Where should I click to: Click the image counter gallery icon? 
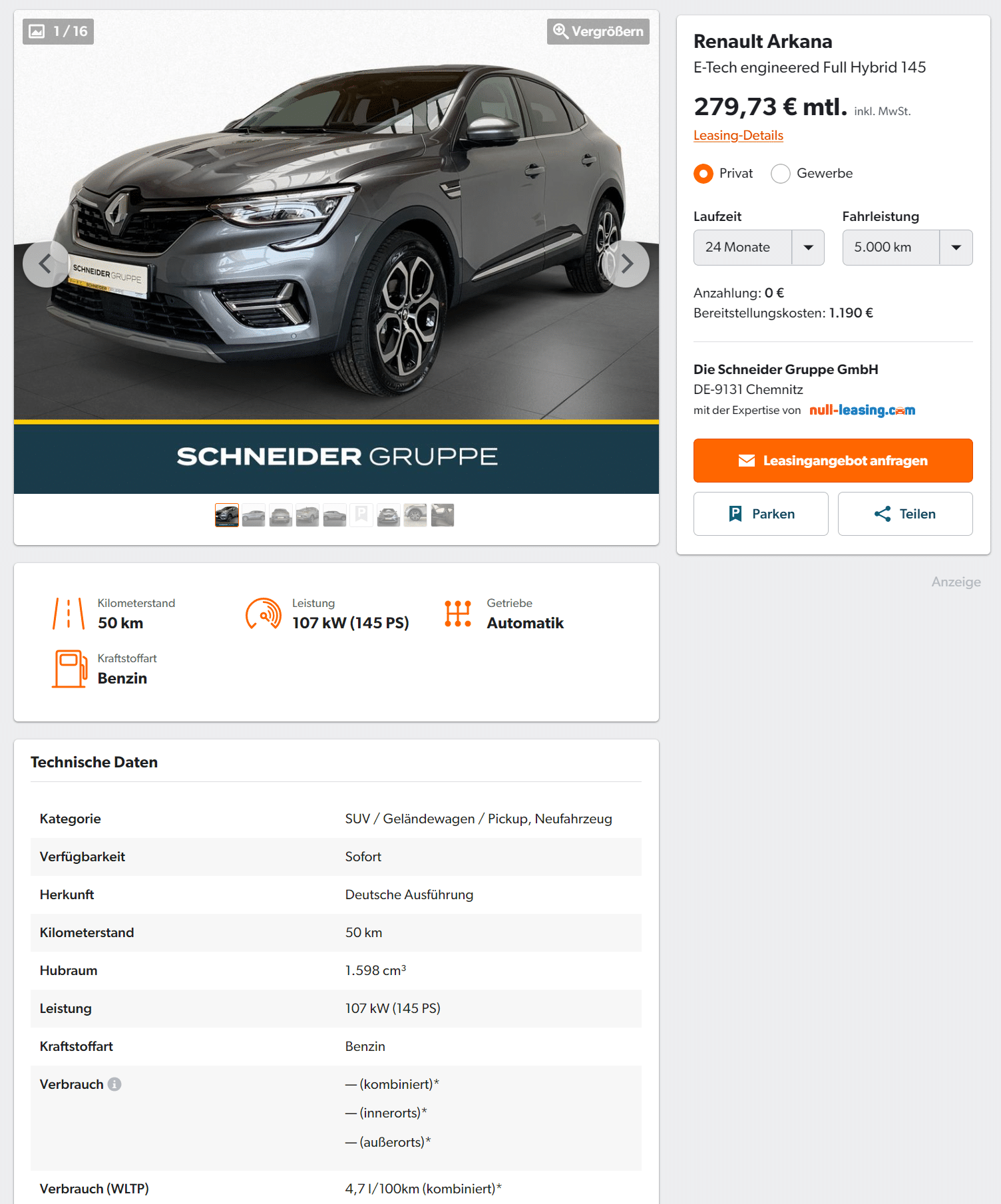[x=37, y=31]
